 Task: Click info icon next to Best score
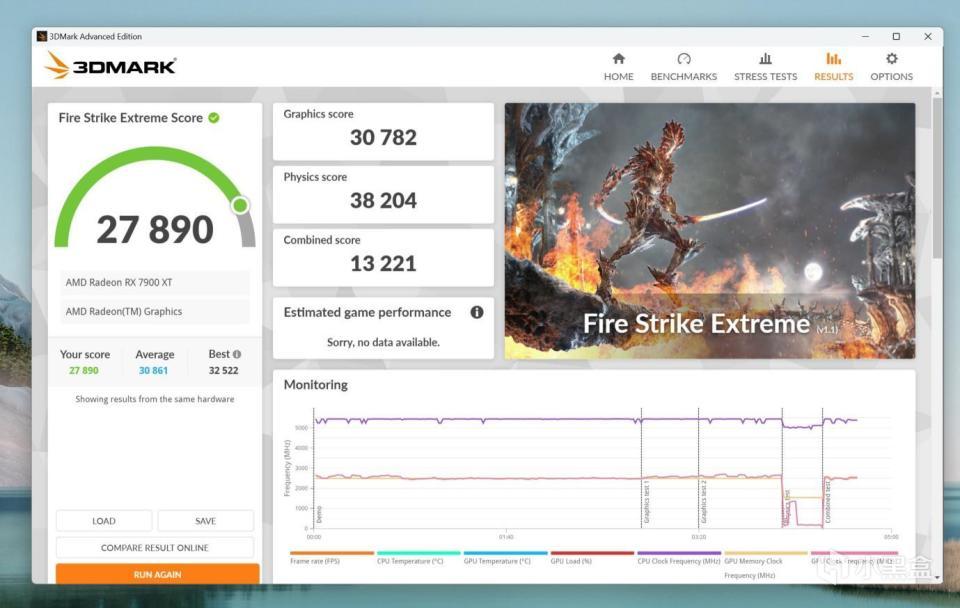click(x=237, y=354)
